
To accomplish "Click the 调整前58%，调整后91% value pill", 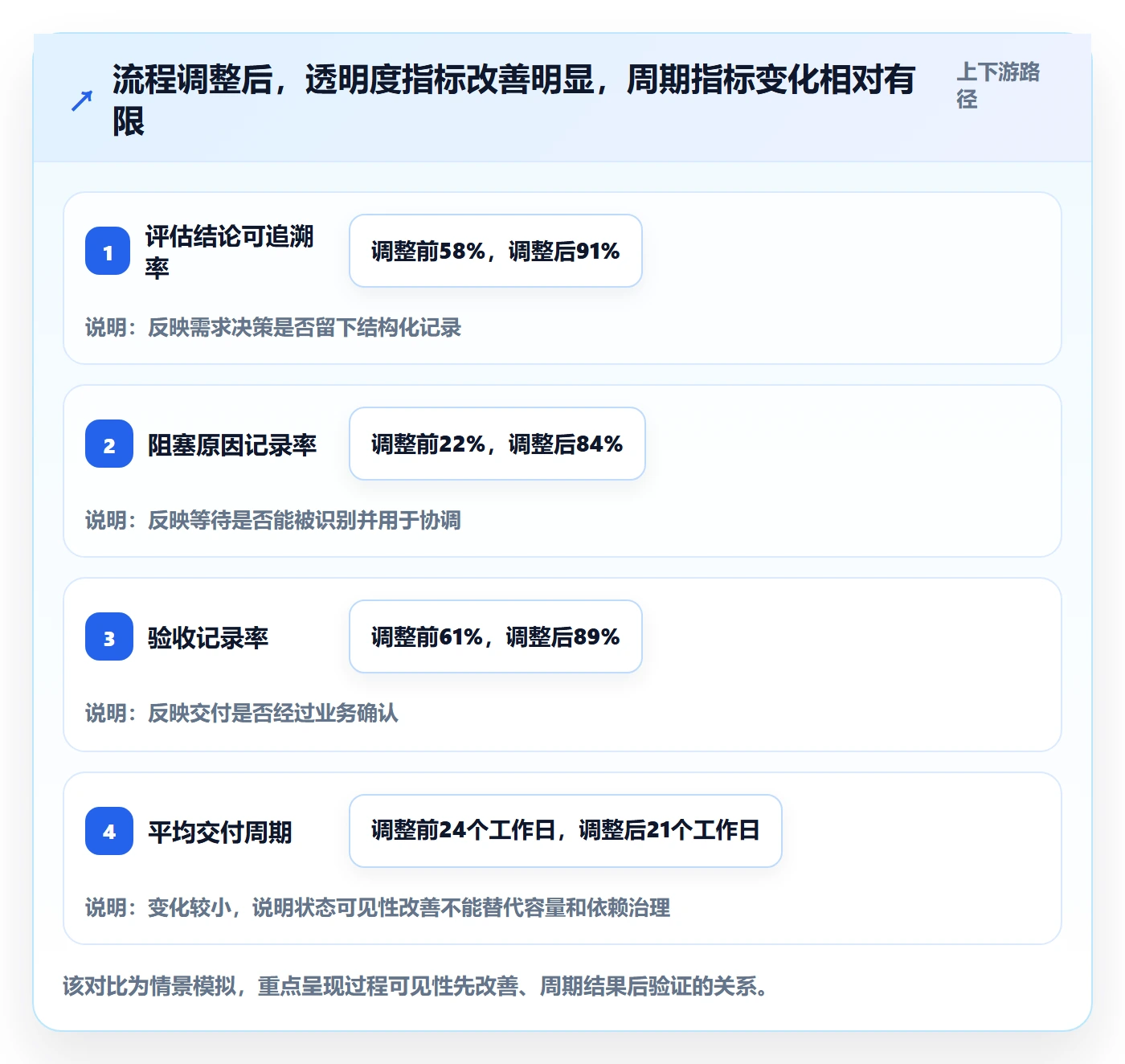I will pyautogui.click(x=496, y=251).
